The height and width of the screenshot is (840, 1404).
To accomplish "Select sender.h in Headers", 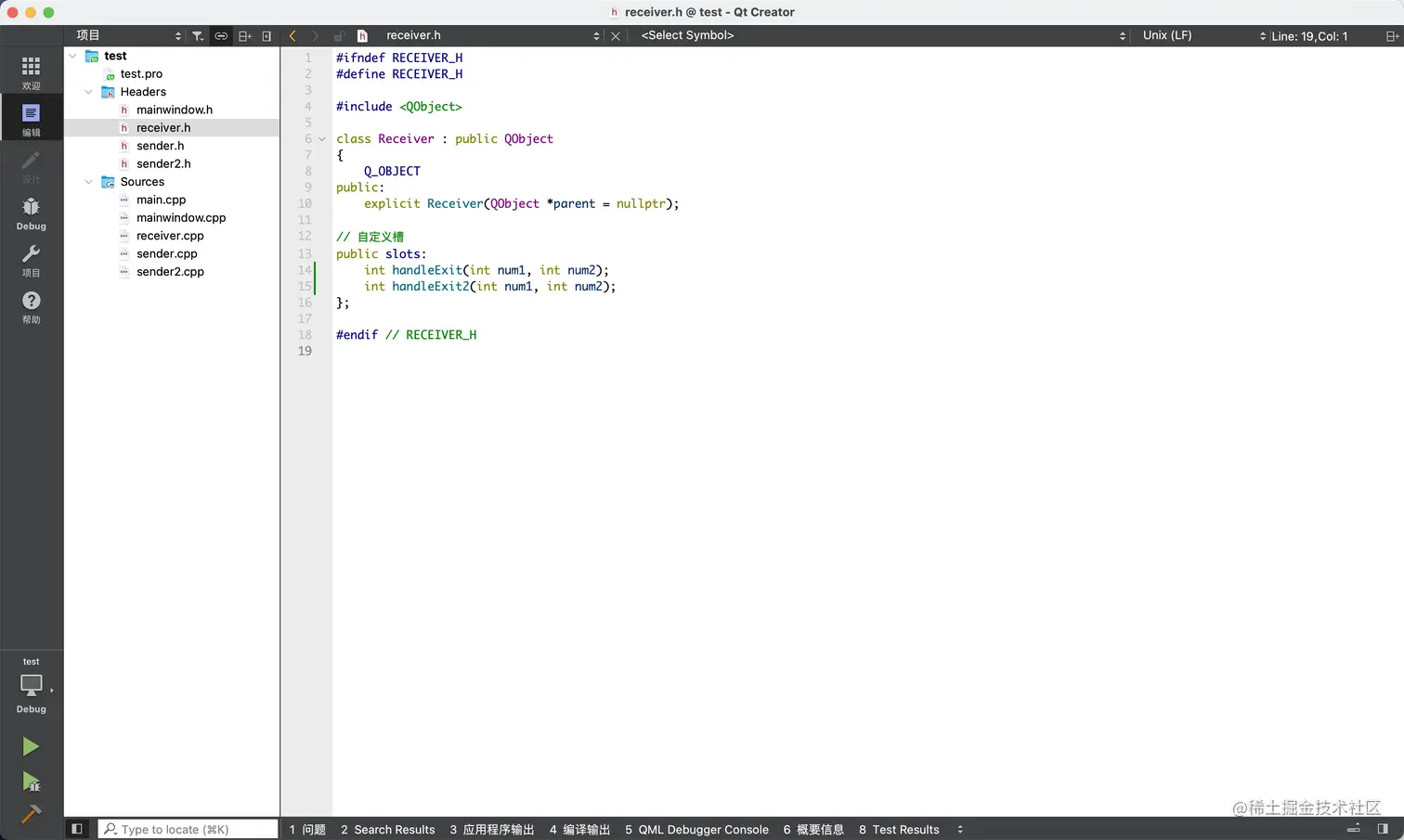I will 160,146.
